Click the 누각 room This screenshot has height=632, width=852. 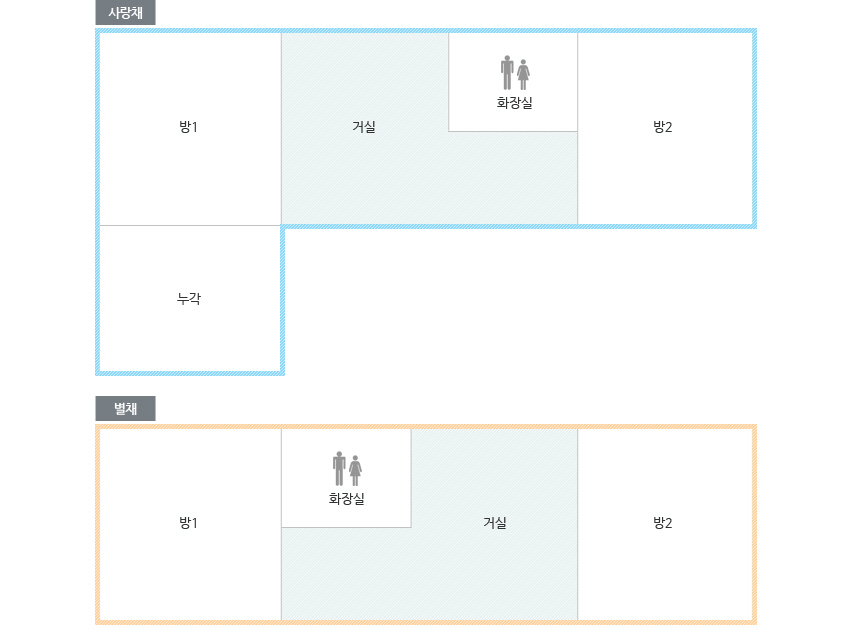190,299
